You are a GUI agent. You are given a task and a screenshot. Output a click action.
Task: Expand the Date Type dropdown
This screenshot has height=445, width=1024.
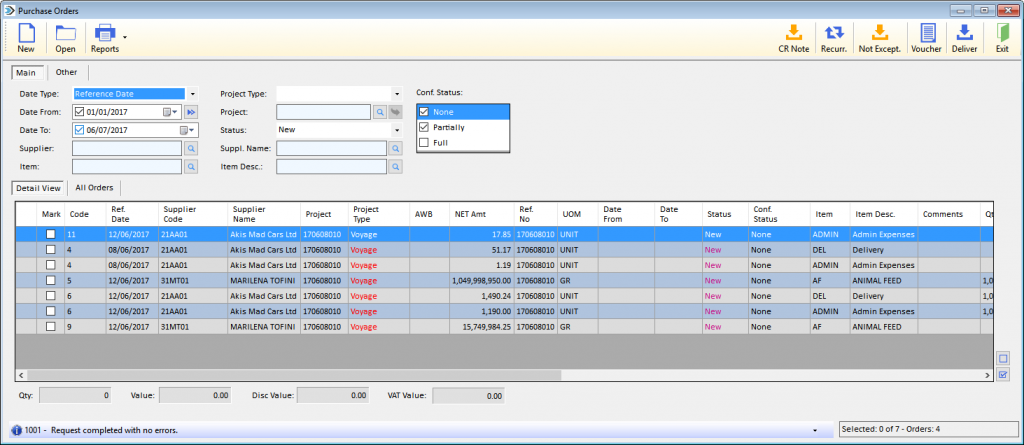pyautogui.click(x=193, y=94)
